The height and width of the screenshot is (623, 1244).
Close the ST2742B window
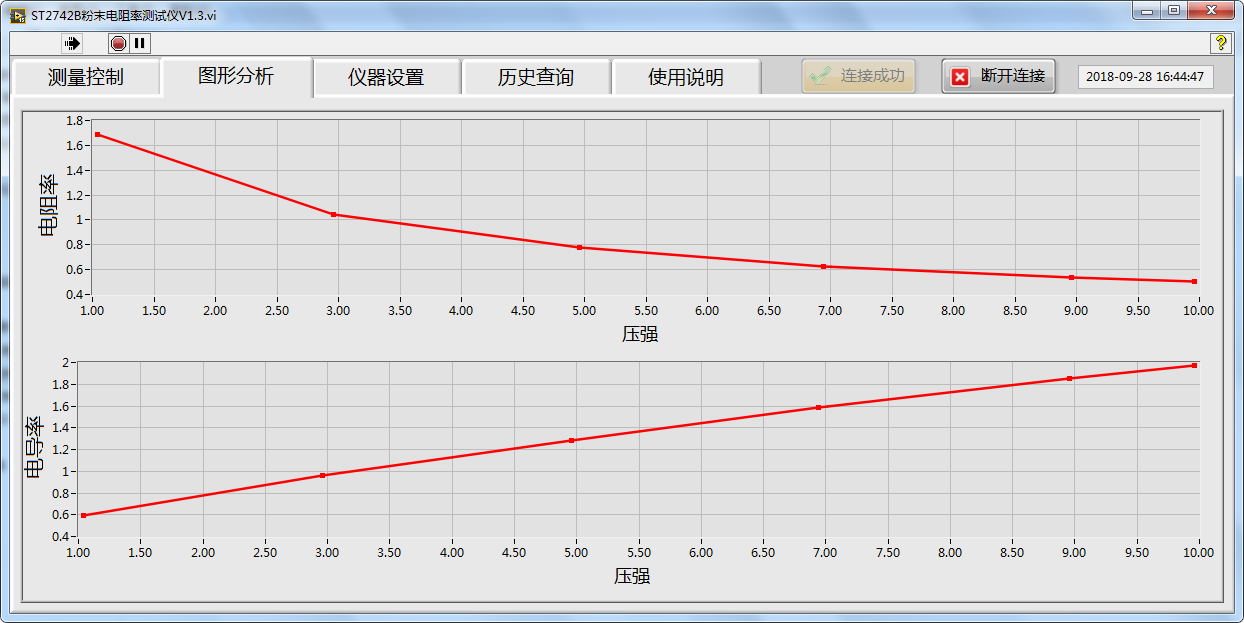(x=1211, y=10)
